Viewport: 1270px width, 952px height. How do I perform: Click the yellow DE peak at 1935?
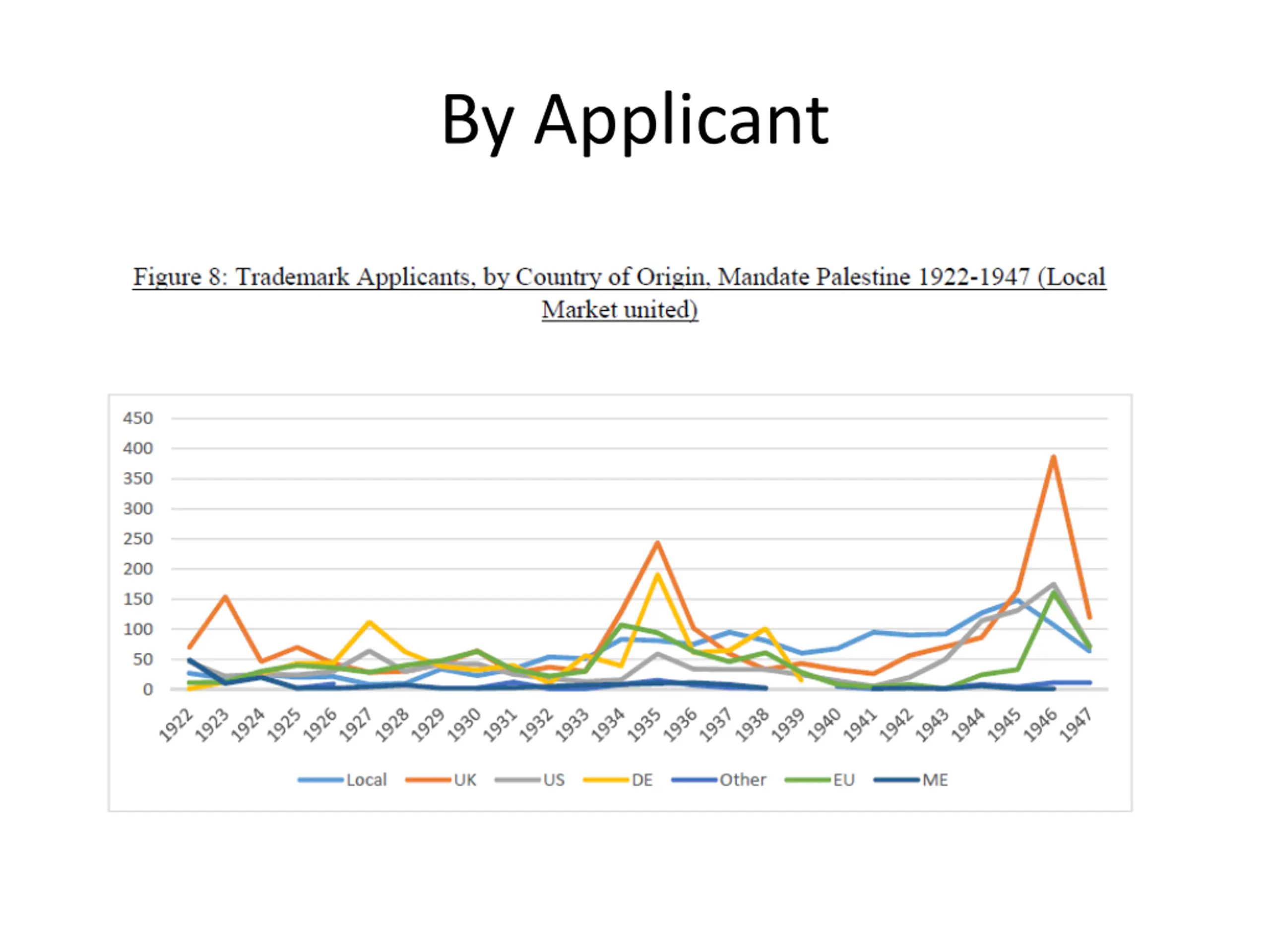point(657,575)
